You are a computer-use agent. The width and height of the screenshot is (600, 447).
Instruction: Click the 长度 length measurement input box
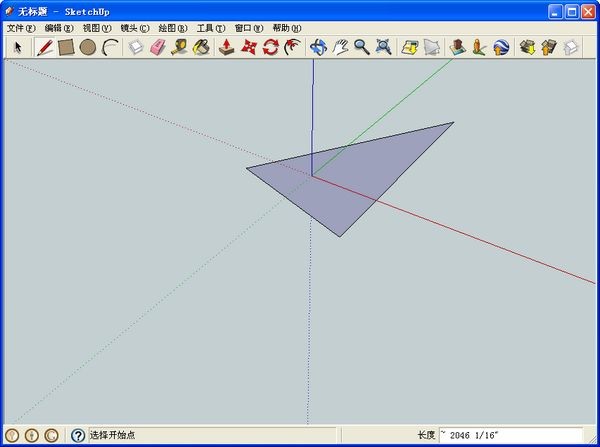coord(510,436)
